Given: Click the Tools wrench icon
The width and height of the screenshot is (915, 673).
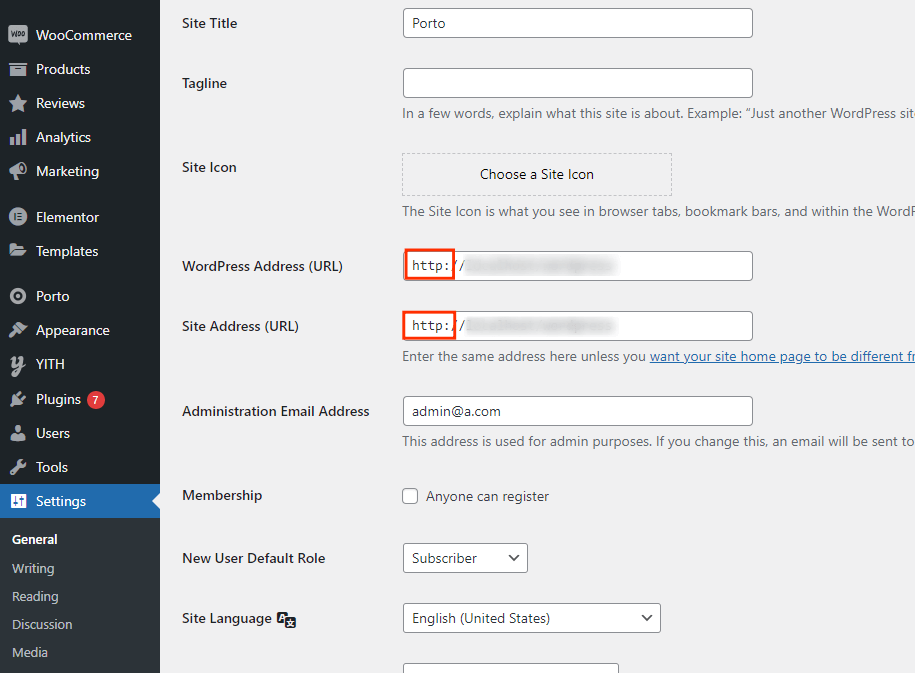Looking at the screenshot, I should [18, 467].
